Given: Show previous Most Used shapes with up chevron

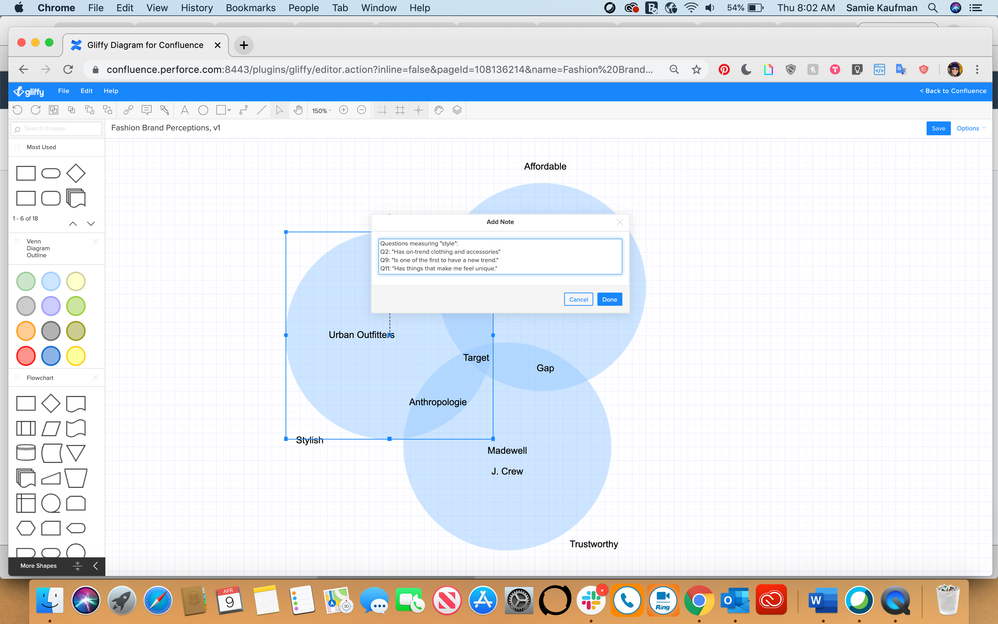Looking at the screenshot, I should (x=73, y=223).
